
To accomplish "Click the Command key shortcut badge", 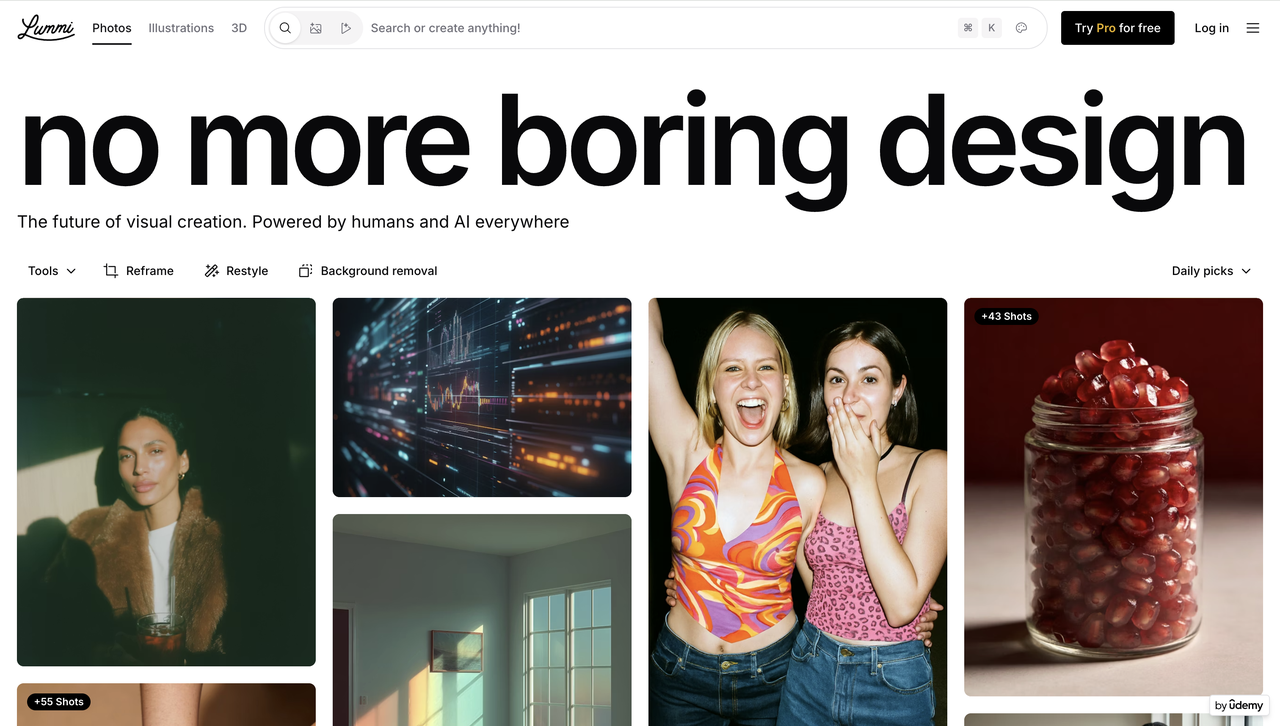I will point(967,28).
